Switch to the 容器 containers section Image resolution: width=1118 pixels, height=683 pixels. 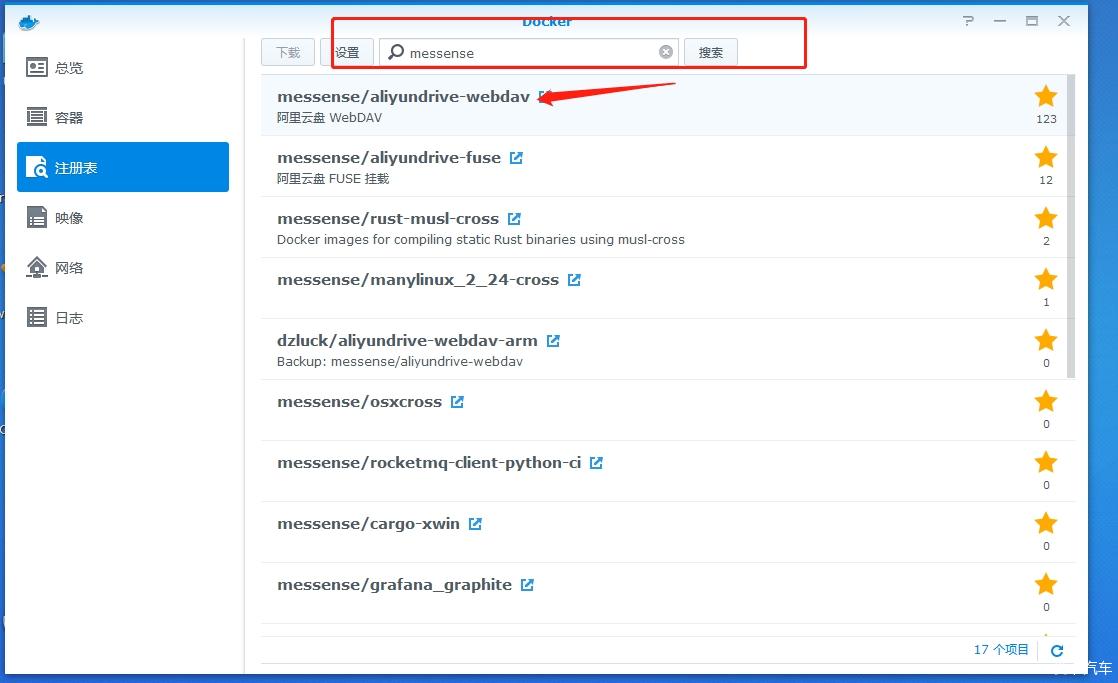click(123, 118)
